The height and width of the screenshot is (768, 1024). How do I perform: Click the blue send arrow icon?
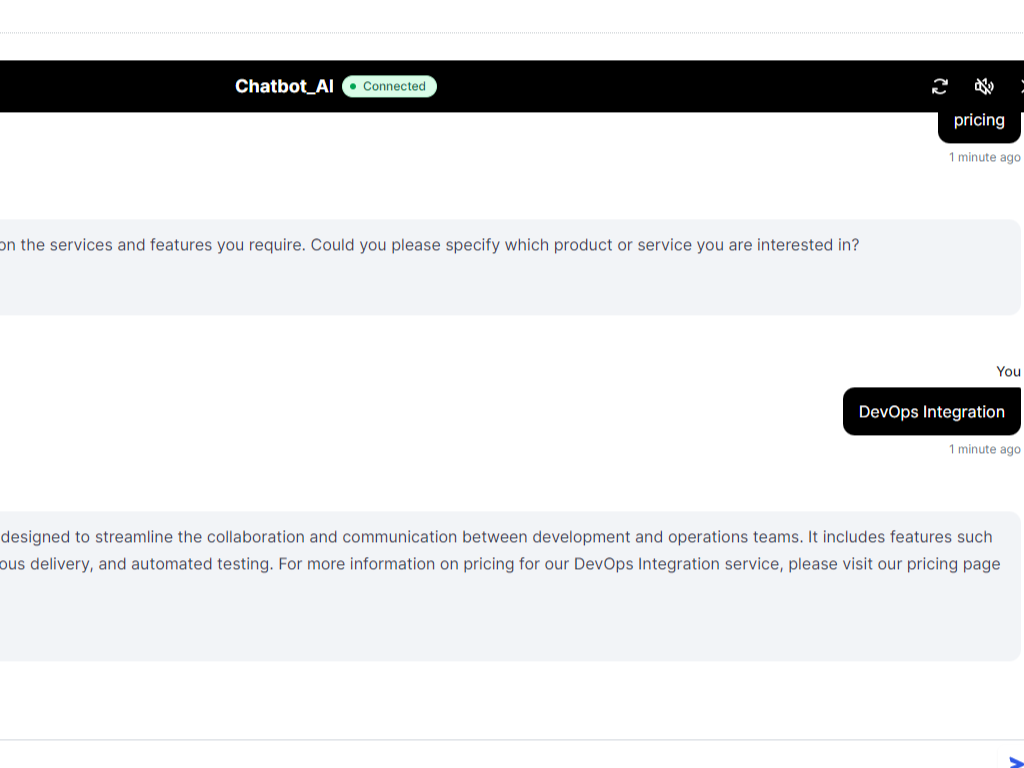1016,762
